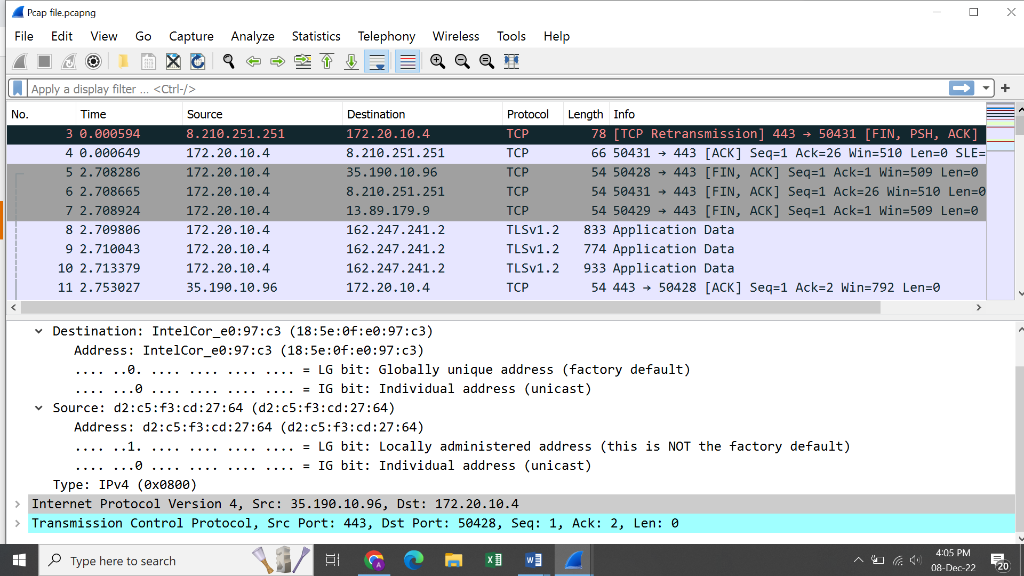Image resolution: width=1024 pixels, height=576 pixels.
Task: Select packet 11 from 35.190.10.96
Action: point(496,287)
